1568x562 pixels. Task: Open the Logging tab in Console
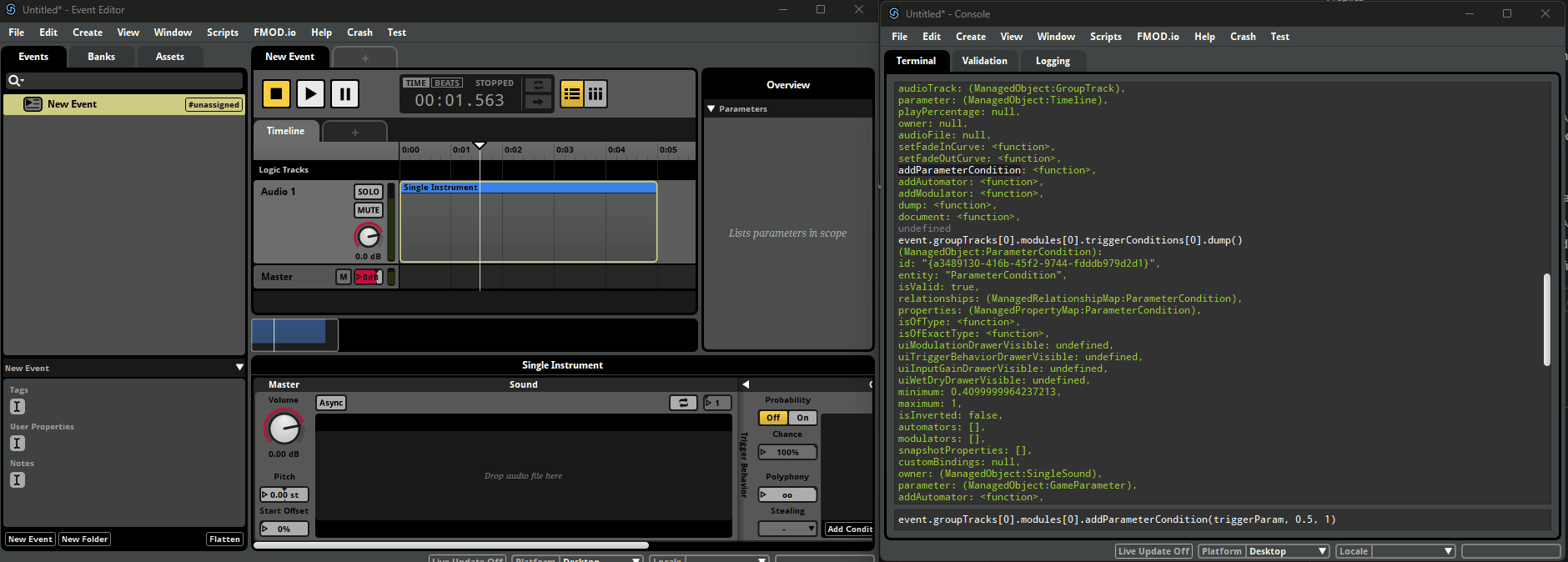[x=1052, y=61]
